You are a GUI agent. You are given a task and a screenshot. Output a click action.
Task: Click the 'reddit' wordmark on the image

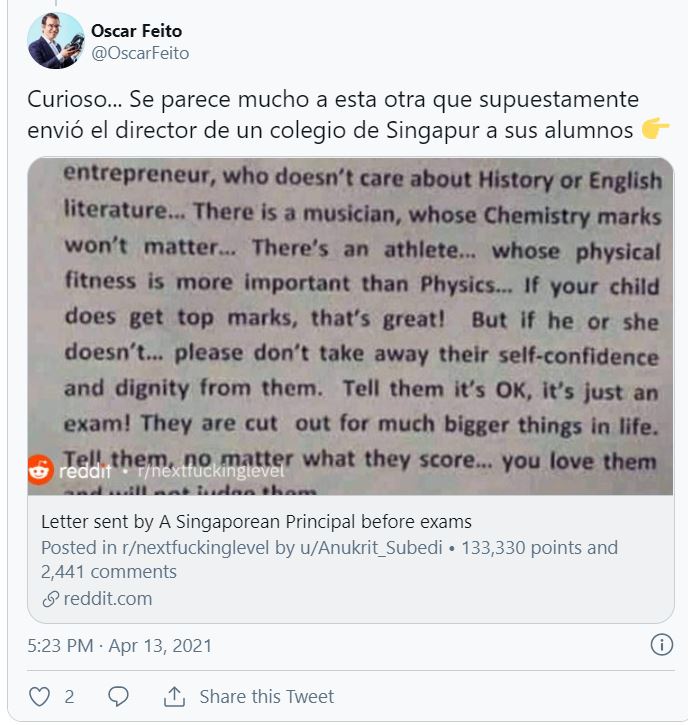point(84,469)
